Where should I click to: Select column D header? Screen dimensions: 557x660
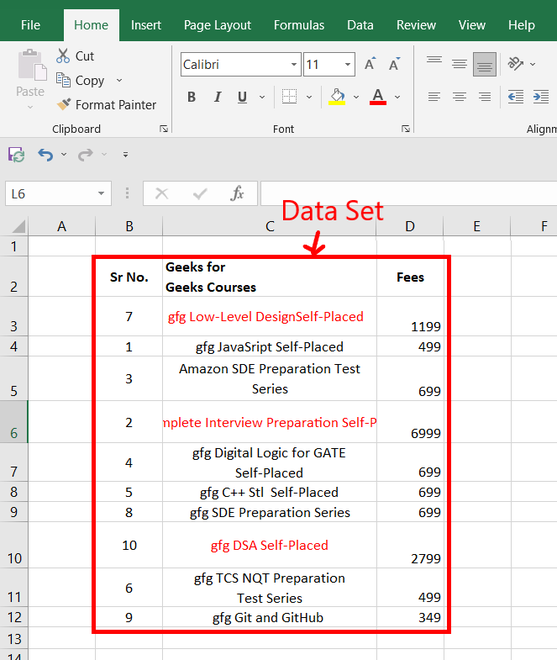410,226
